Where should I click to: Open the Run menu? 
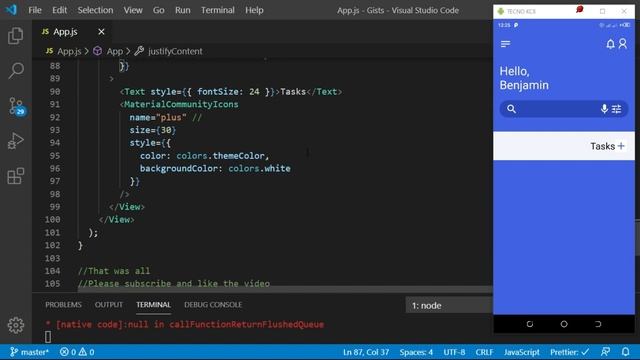click(x=182, y=10)
